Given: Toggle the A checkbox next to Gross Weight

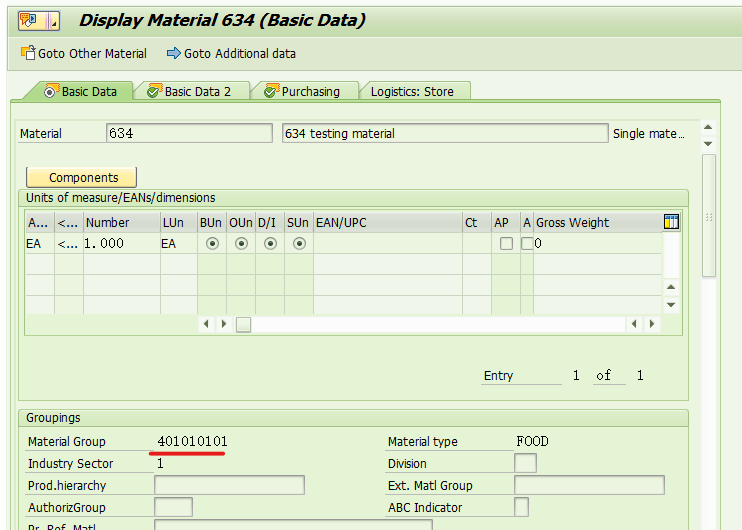Looking at the screenshot, I should click(x=527, y=244).
